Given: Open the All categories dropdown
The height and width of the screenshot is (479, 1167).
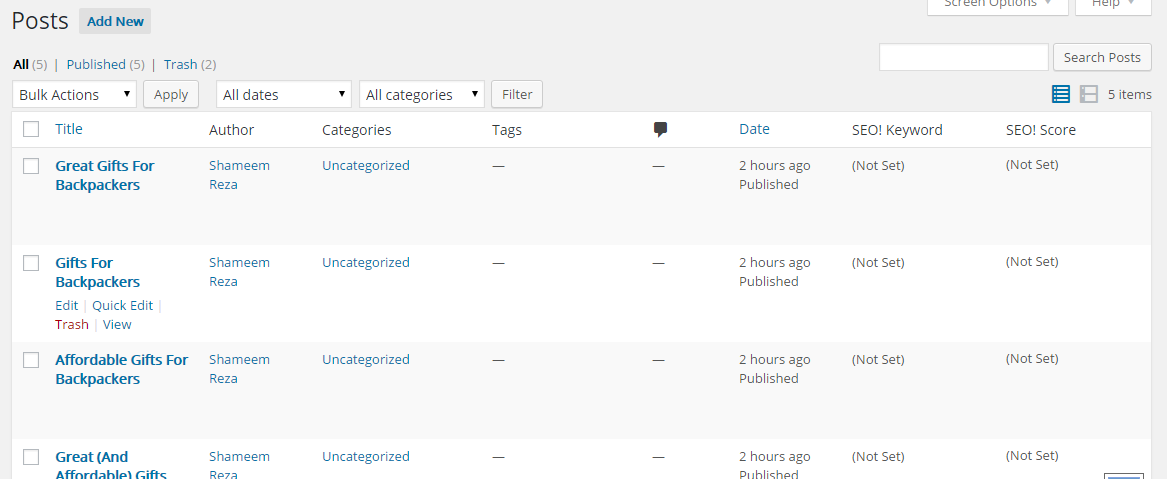Looking at the screenshot, I should click(421, 95).
